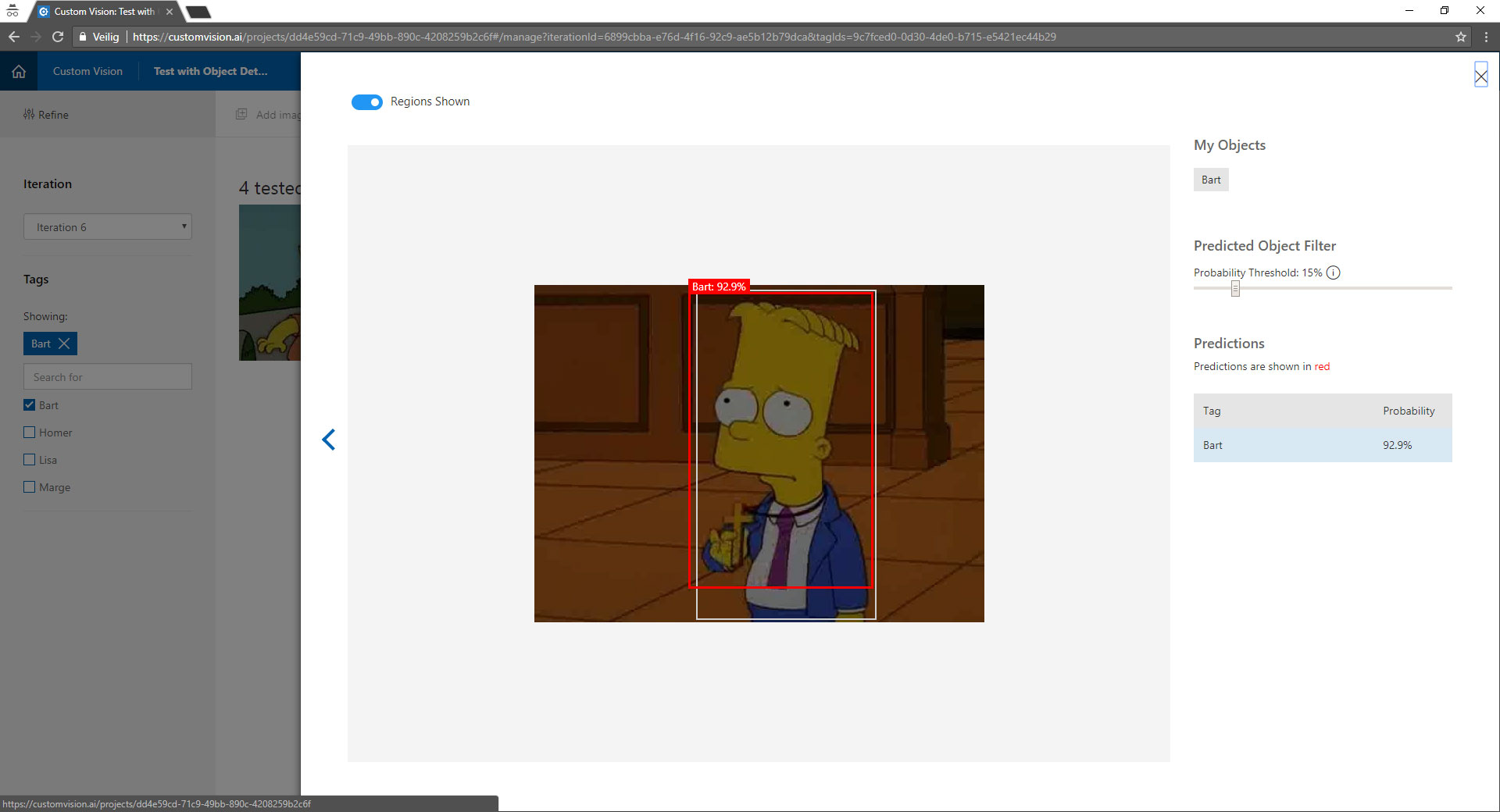Select the Bart 92.9% prediction row
Image resolution: width=1500 pixels, height=812 pixels.
click(1323, 445)
